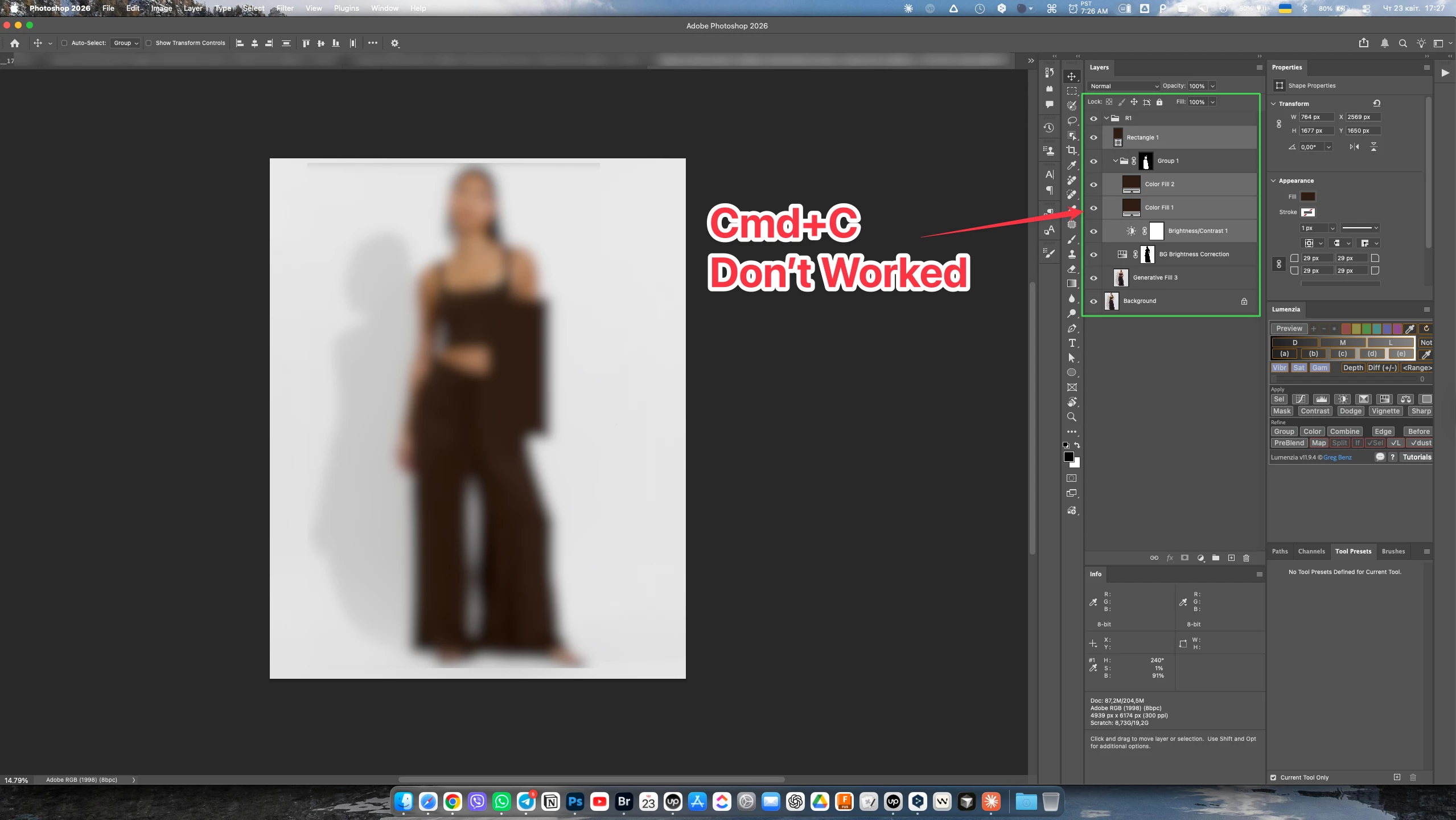Click the Lumenzia Vignette button
Image resolution: width=1456 pixels, height=820 pixels.
pos(1385,411)
